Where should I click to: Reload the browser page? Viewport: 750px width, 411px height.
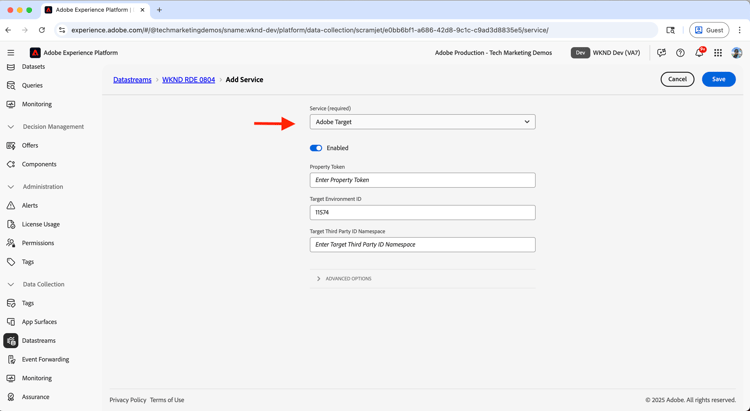click(x=42, y=30)
